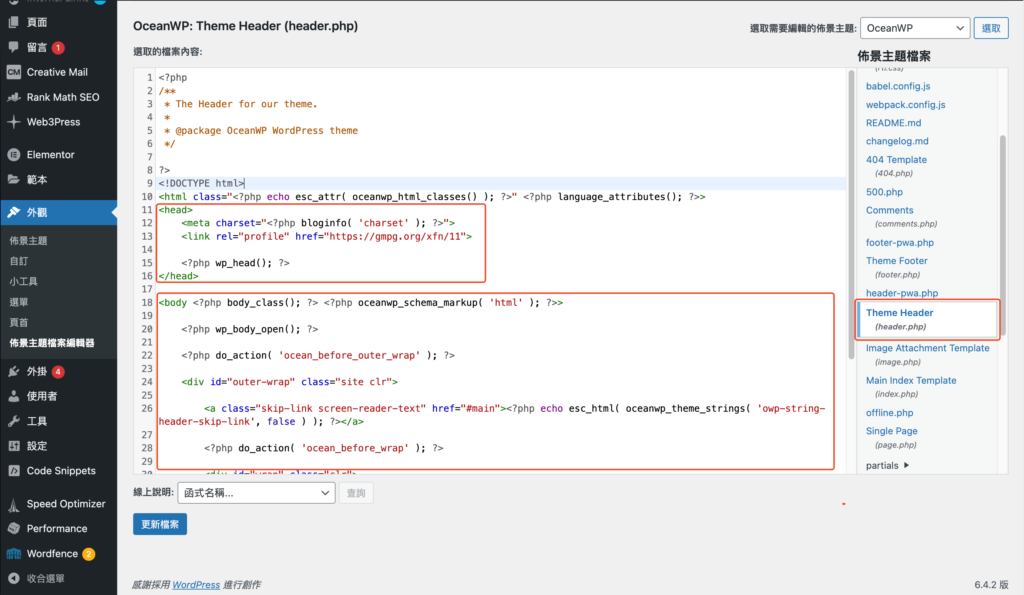1024x595 pixels.
Task: Open the Main Index Template file
Action: coord(911,380)
